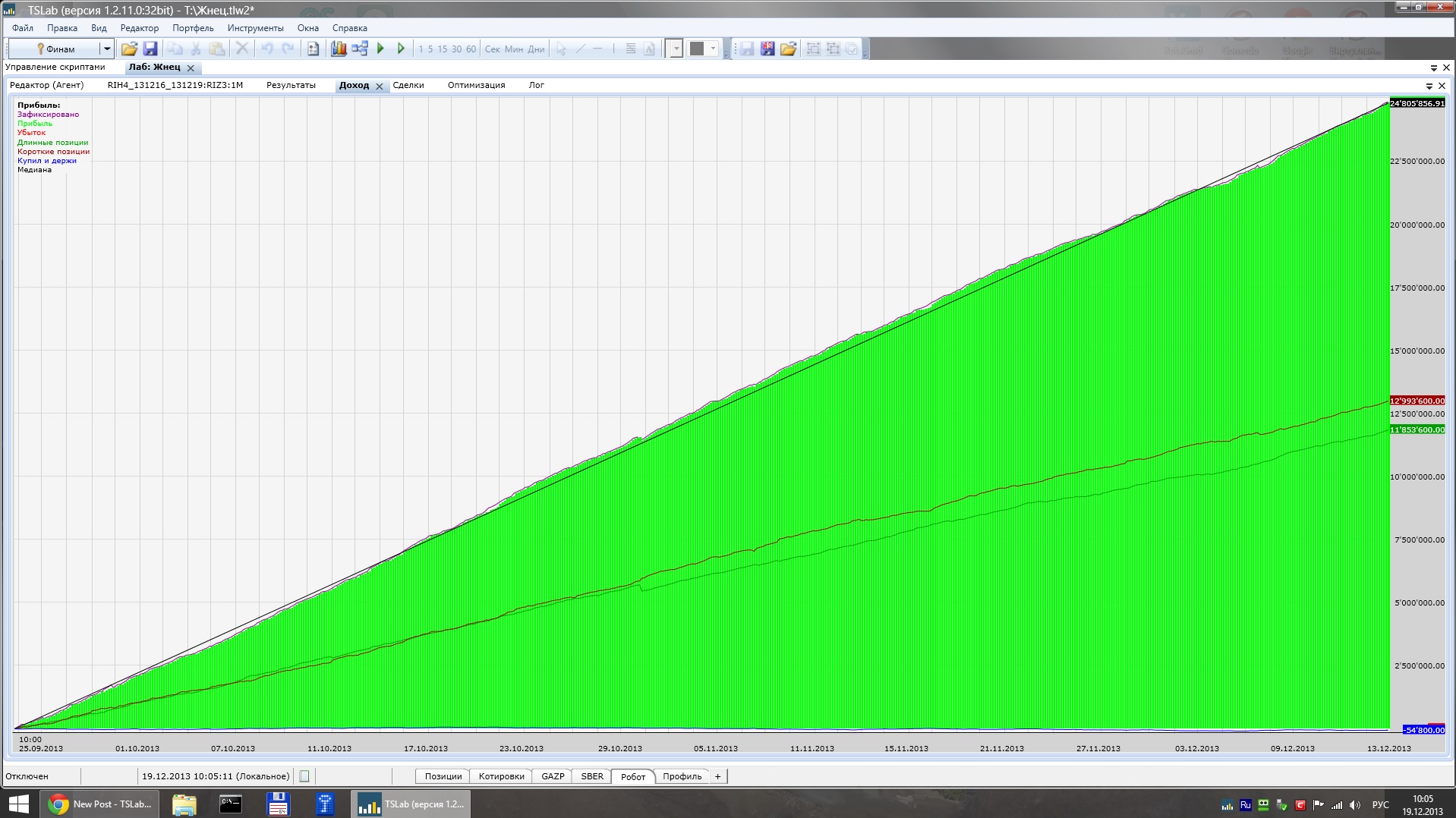Click the script properties sheet icon
The height and width of the screenshot is (818, 1456).
click(x=313, y=49)
